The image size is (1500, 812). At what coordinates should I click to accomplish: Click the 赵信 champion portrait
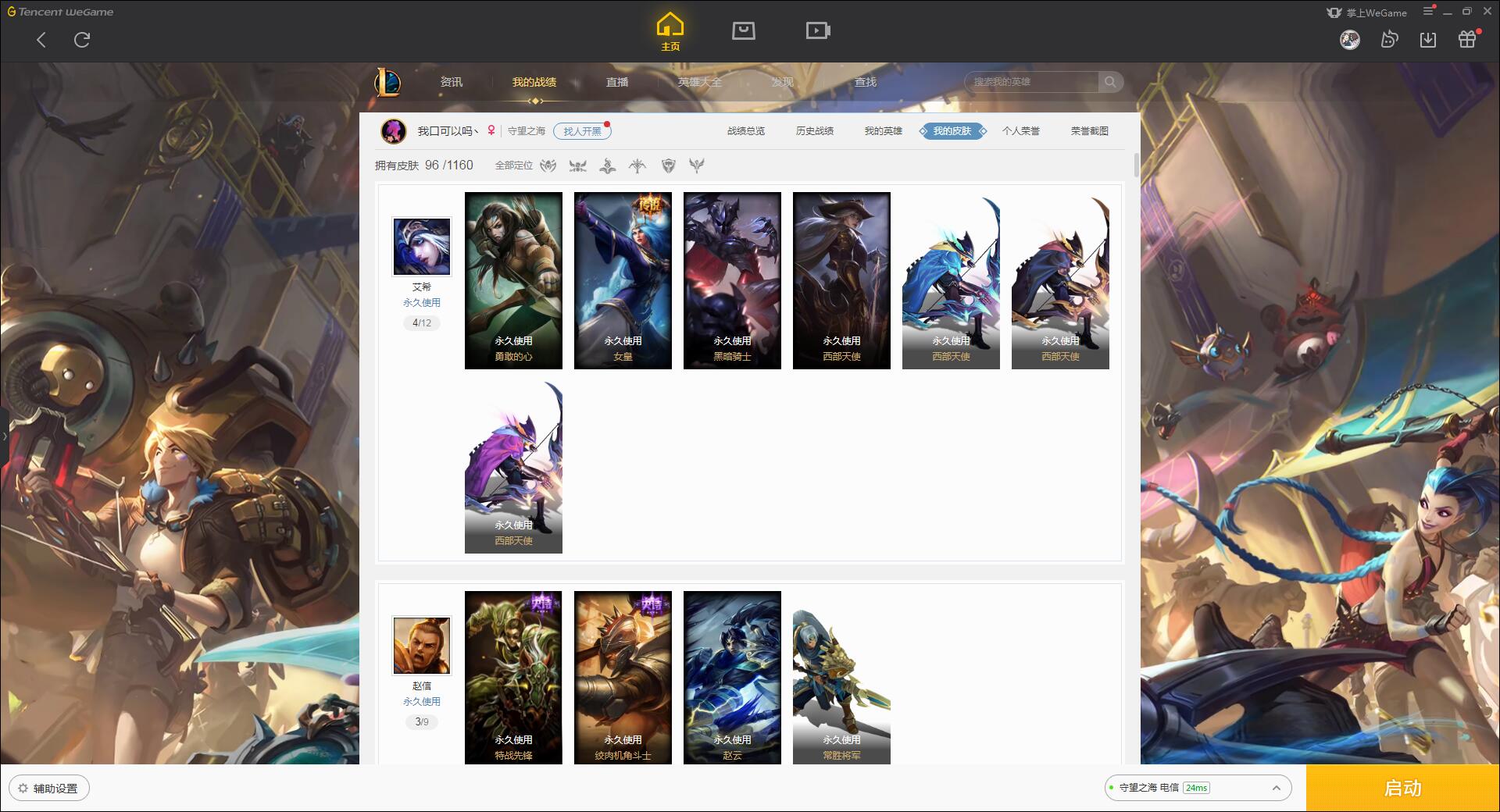click(422, 646)
